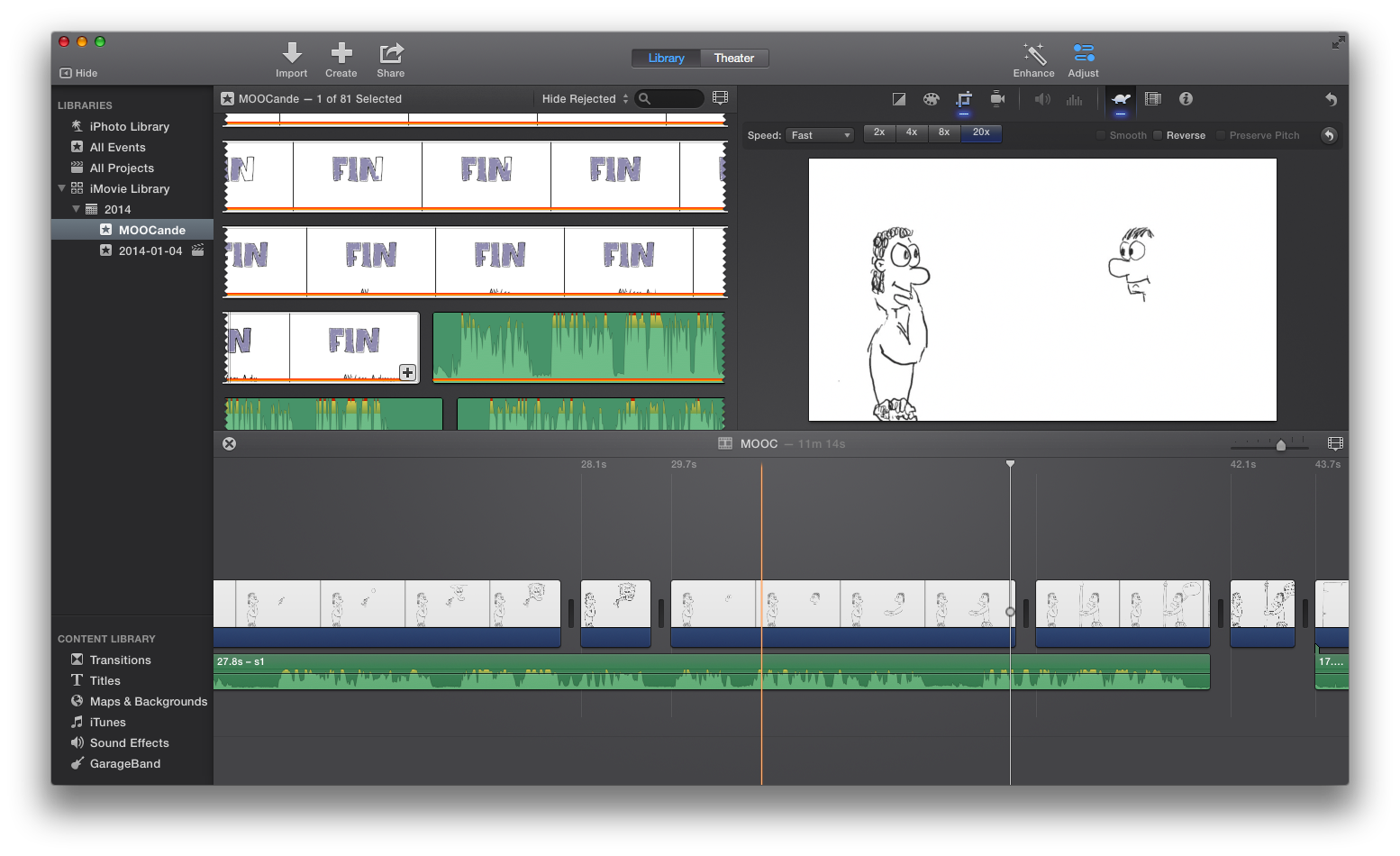Open the clip filter and audio effects icon
Image resolution: width=1400 pixels, height=856 pixels.
coord(1153,99)
